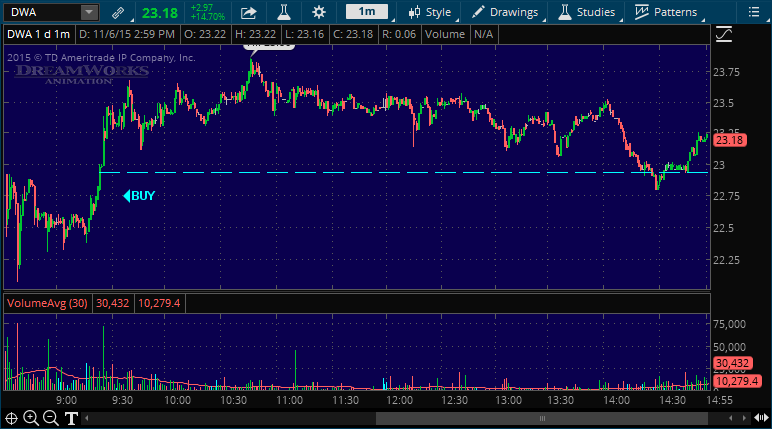This screenshot has width=772, height=429.
Task: Click the link/clip symbol icon
Action: coord(118,12)
